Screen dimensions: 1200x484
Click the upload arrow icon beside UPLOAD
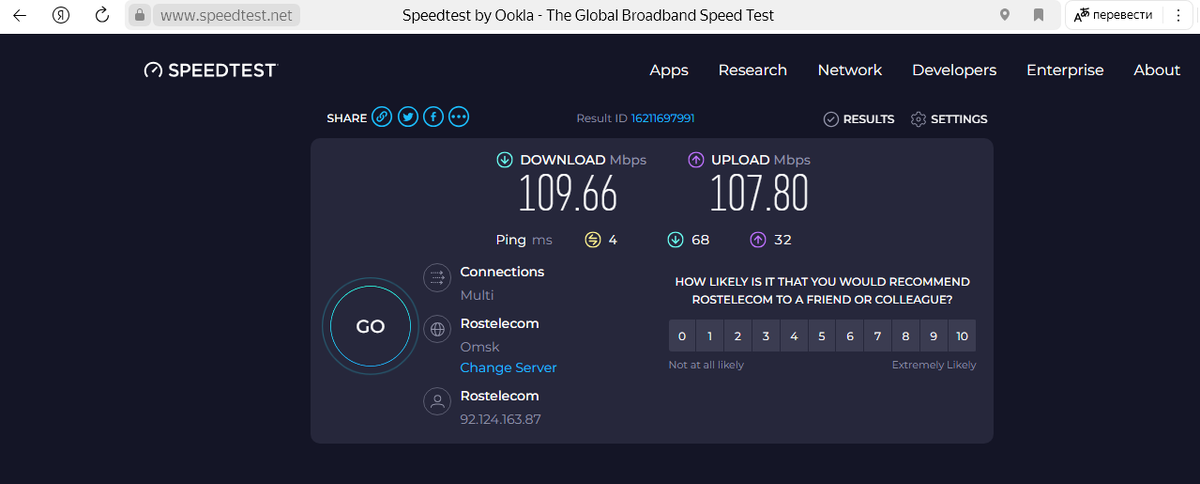(x=696, y=160)
